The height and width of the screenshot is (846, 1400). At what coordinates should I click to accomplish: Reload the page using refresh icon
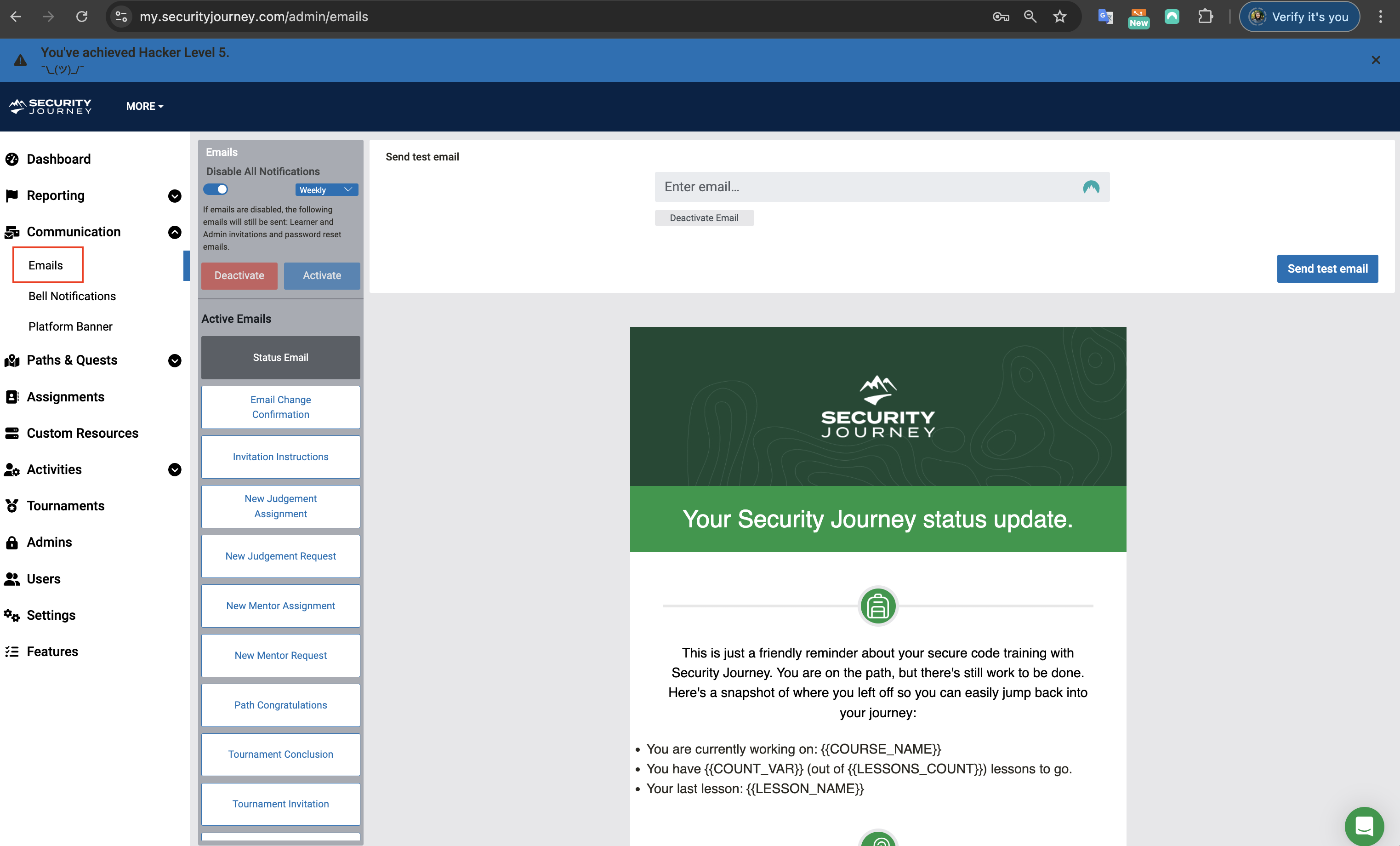click(x=82, y=17)
